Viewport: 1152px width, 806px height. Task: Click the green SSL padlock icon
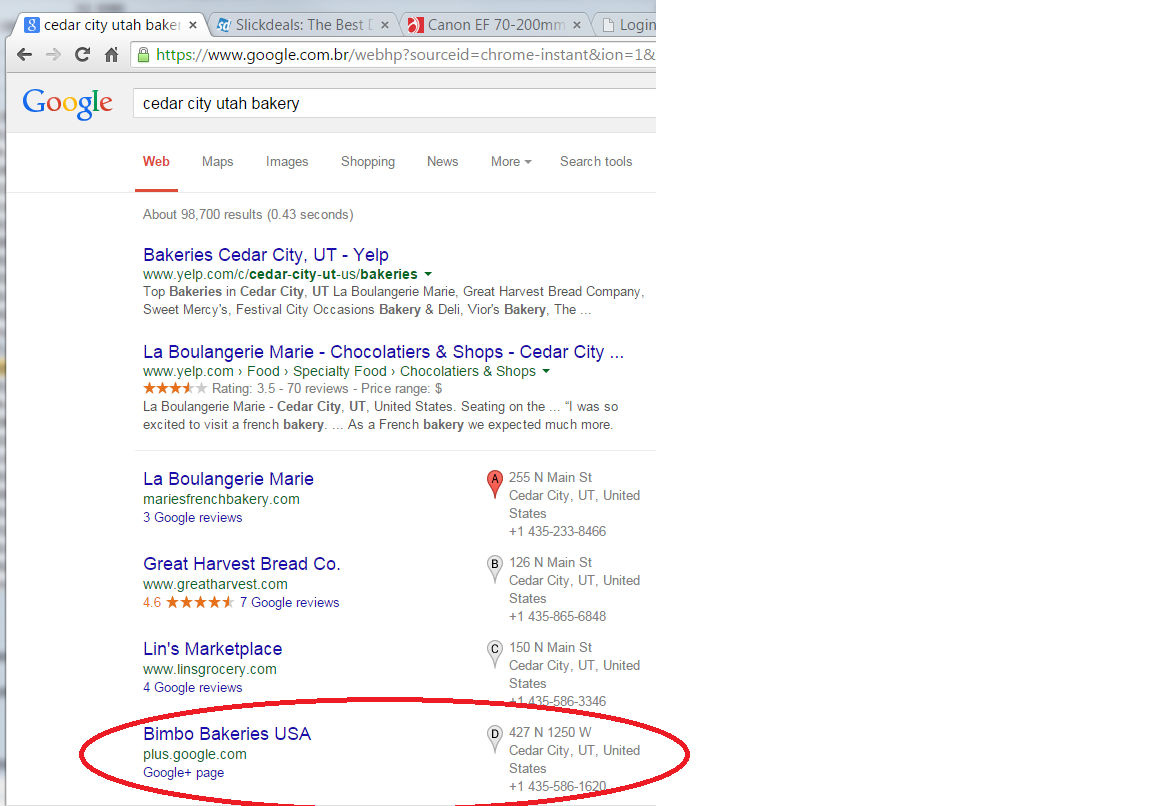[x=143, y=54]
